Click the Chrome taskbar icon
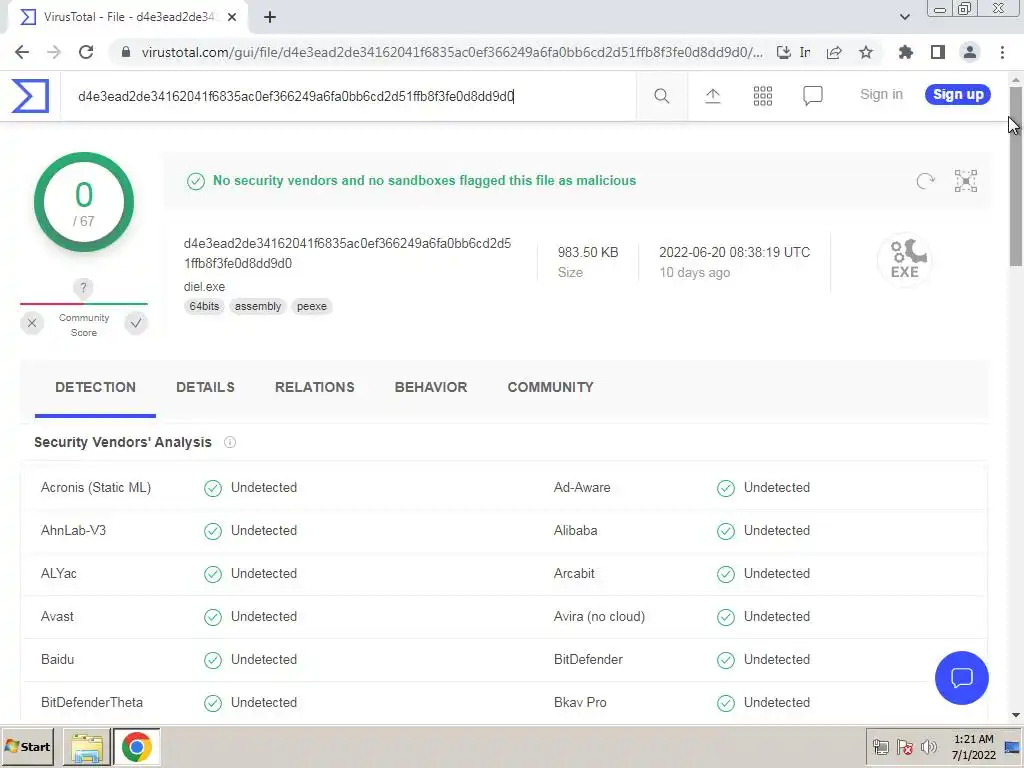The image size is (1024, 768). pos(136,747)
